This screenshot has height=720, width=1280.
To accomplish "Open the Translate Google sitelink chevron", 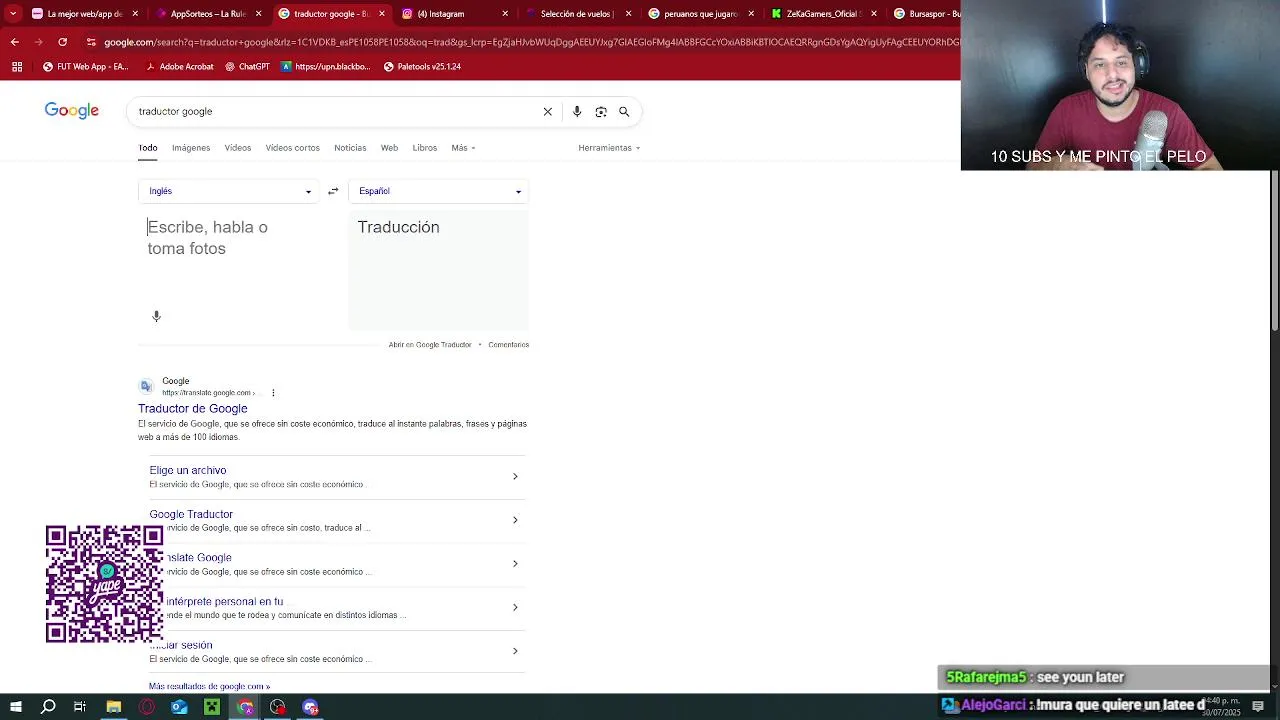I will (515, 564).
